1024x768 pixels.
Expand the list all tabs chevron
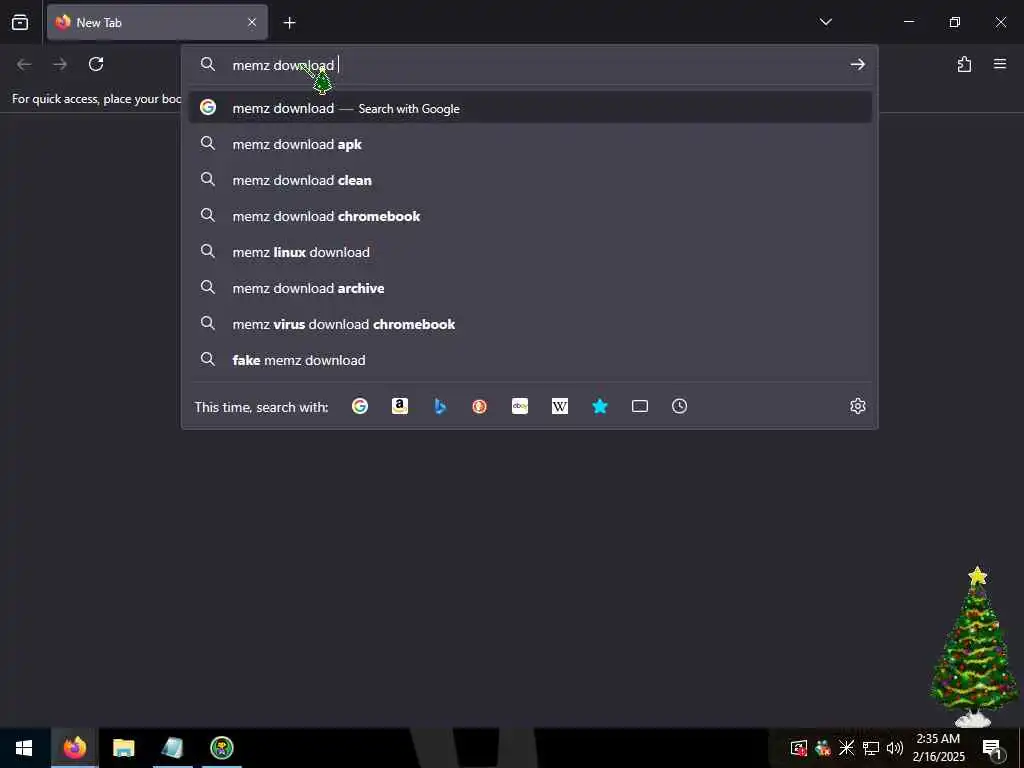tap(825, 22)
